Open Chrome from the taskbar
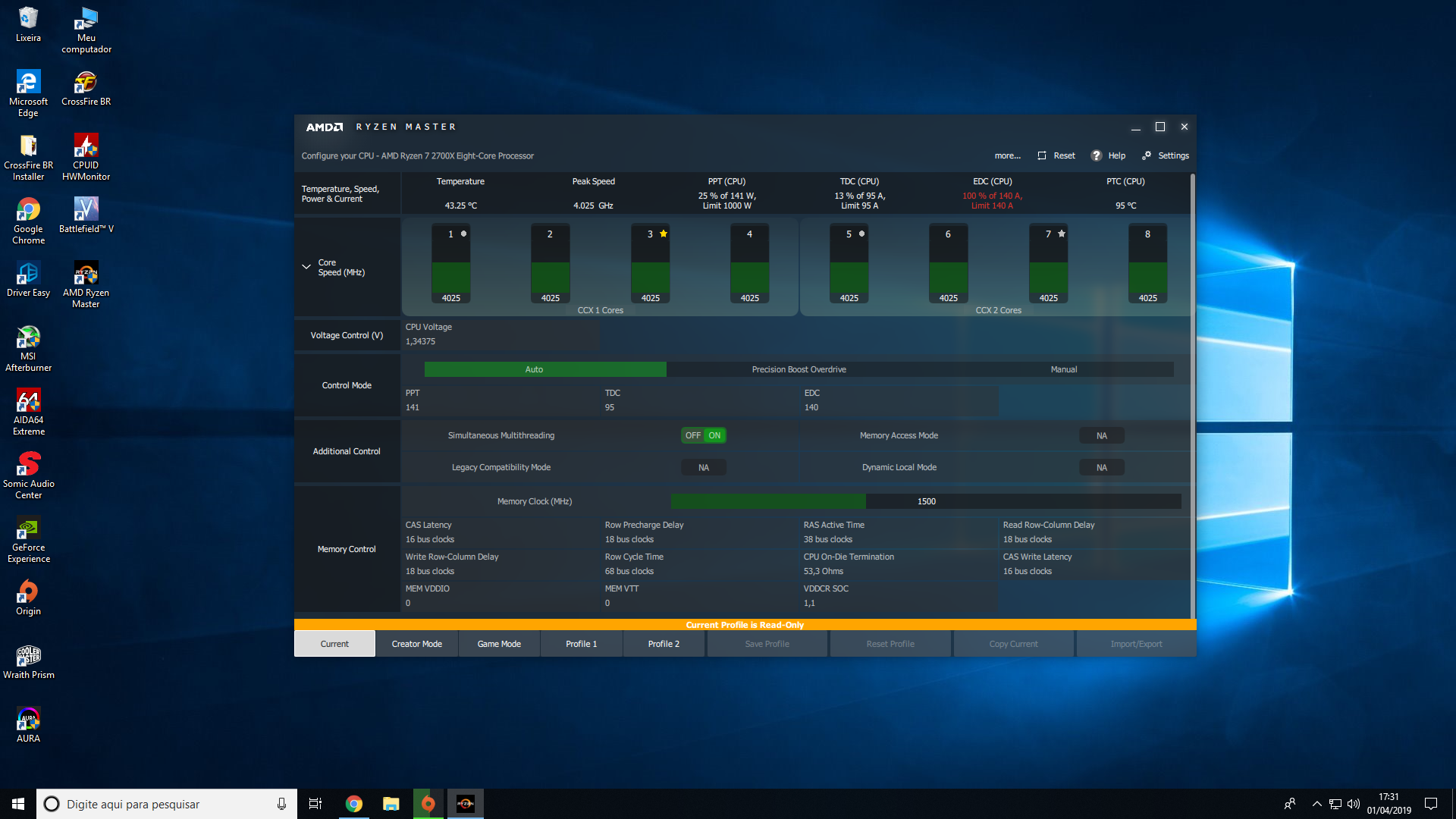Screen dimensions: 1456x819 coord(353,804)
